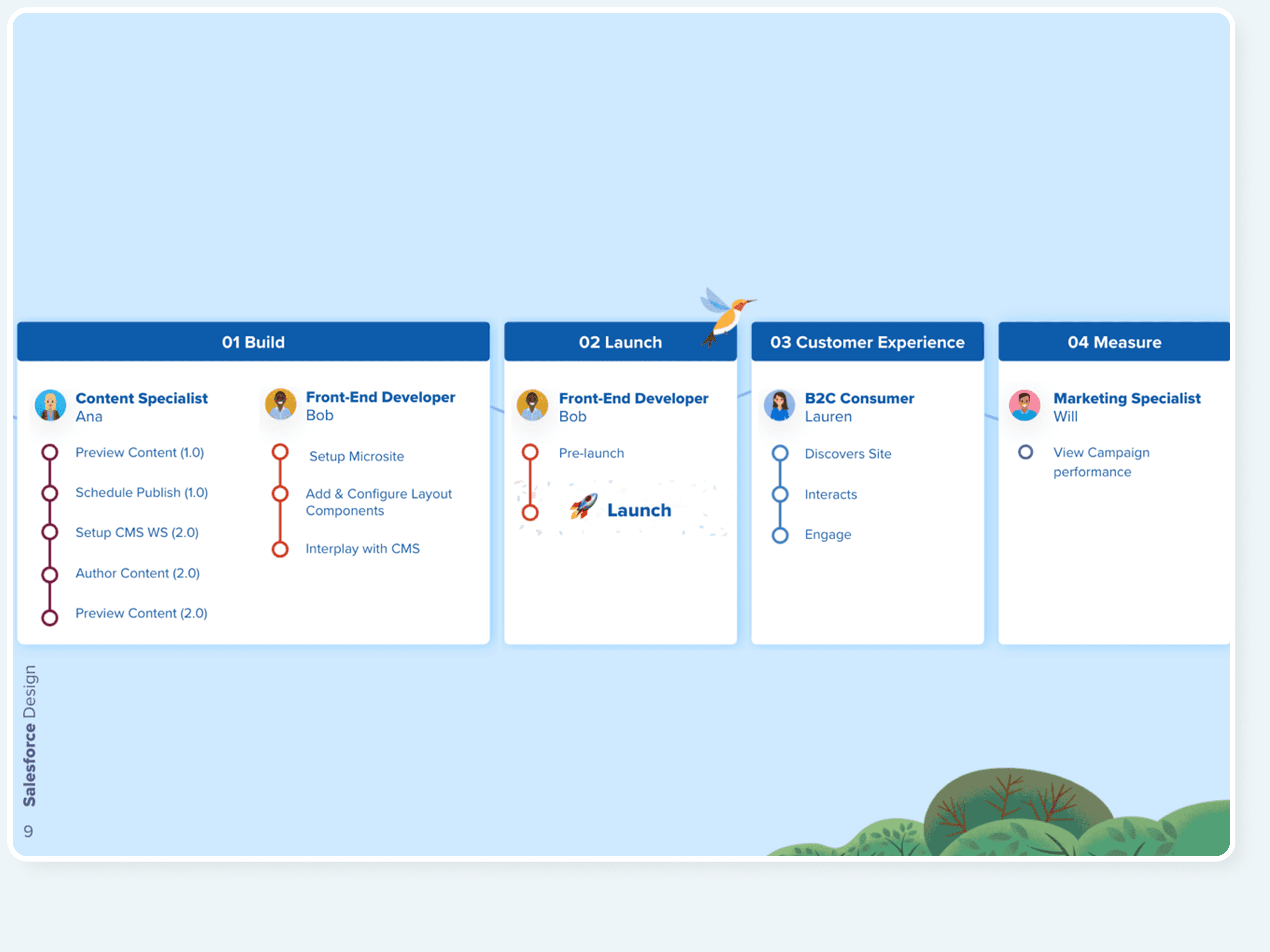Click Will's Marketing Specialist avatar

[1024, 405]
